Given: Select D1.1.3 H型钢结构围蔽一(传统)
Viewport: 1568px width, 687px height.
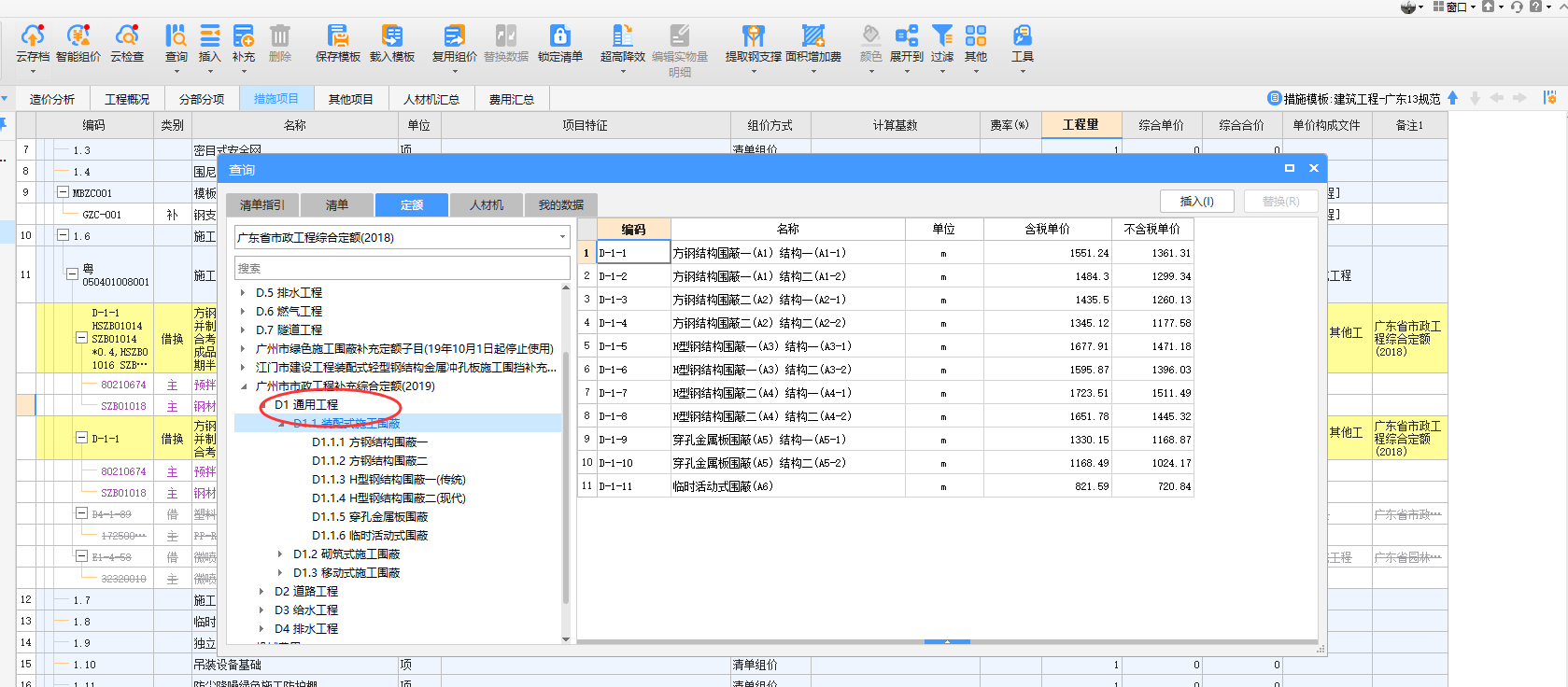Looking at the screenshot, I should tap(388, 479).
